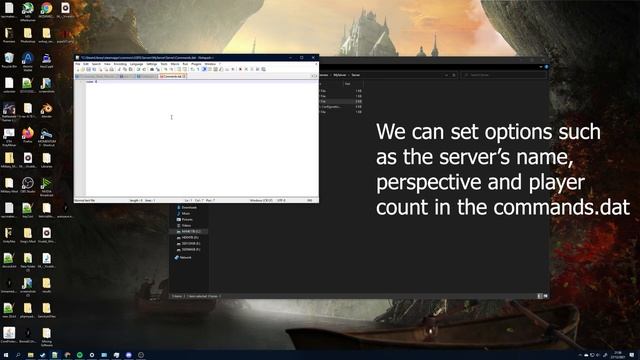Click the Undo icon in Notepad++ toolbar
This screenshot has height=360, width=640.
(x=138, y=69)
